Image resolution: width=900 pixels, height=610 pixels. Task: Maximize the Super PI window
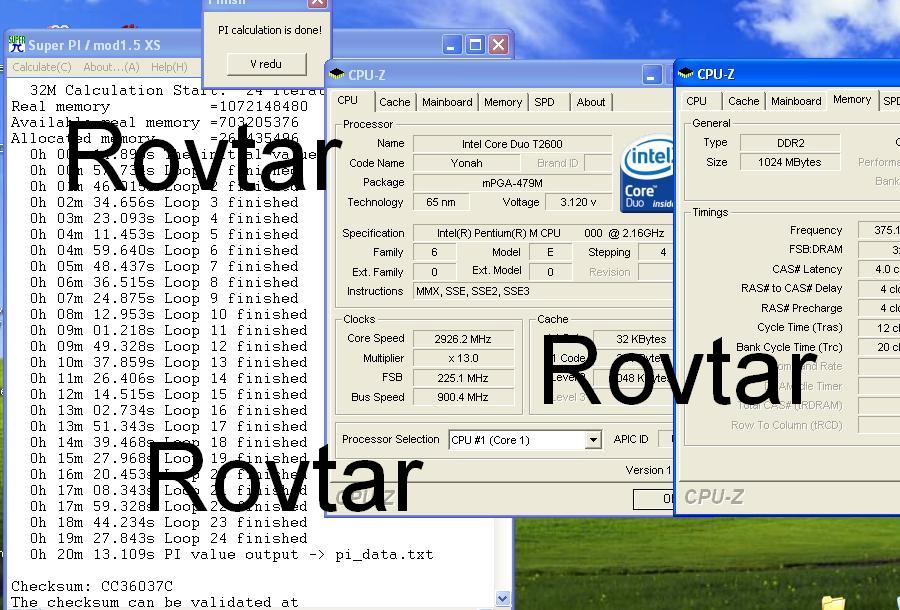click(x=475, y=45)
